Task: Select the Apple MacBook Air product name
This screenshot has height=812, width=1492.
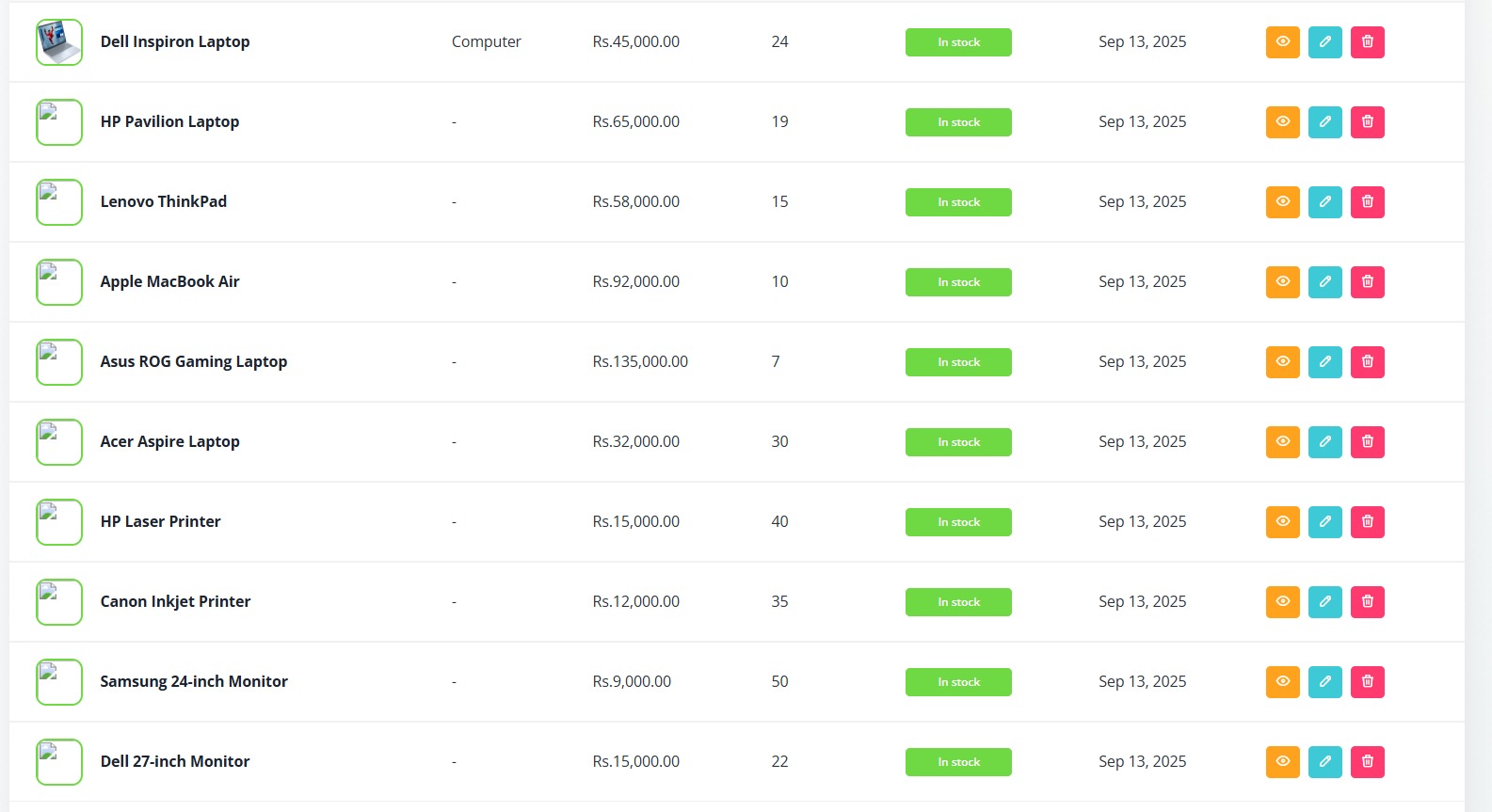Action: coord(169,281)
